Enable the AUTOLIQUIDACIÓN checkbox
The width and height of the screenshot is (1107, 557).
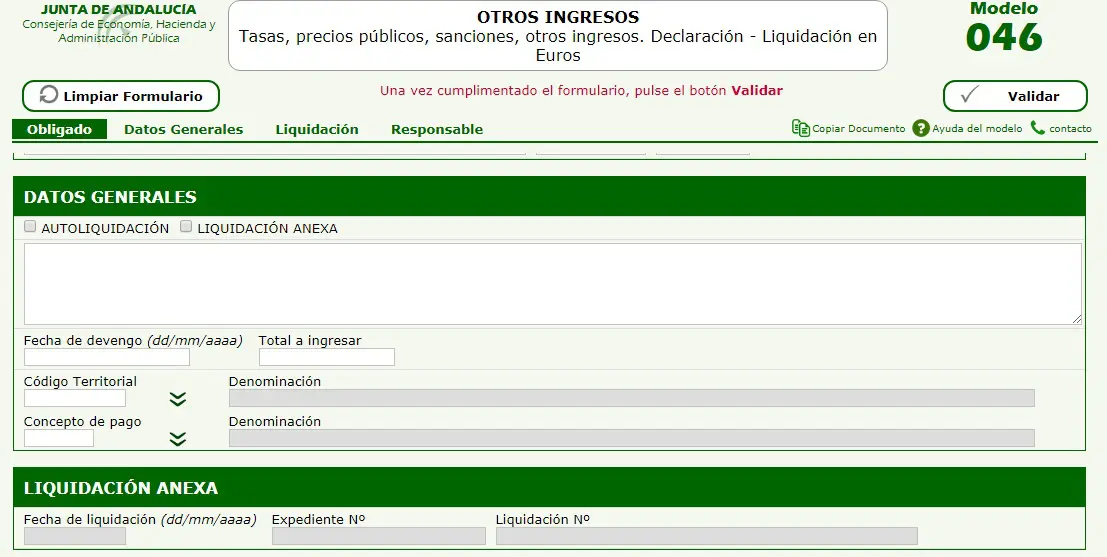(30, 227)
